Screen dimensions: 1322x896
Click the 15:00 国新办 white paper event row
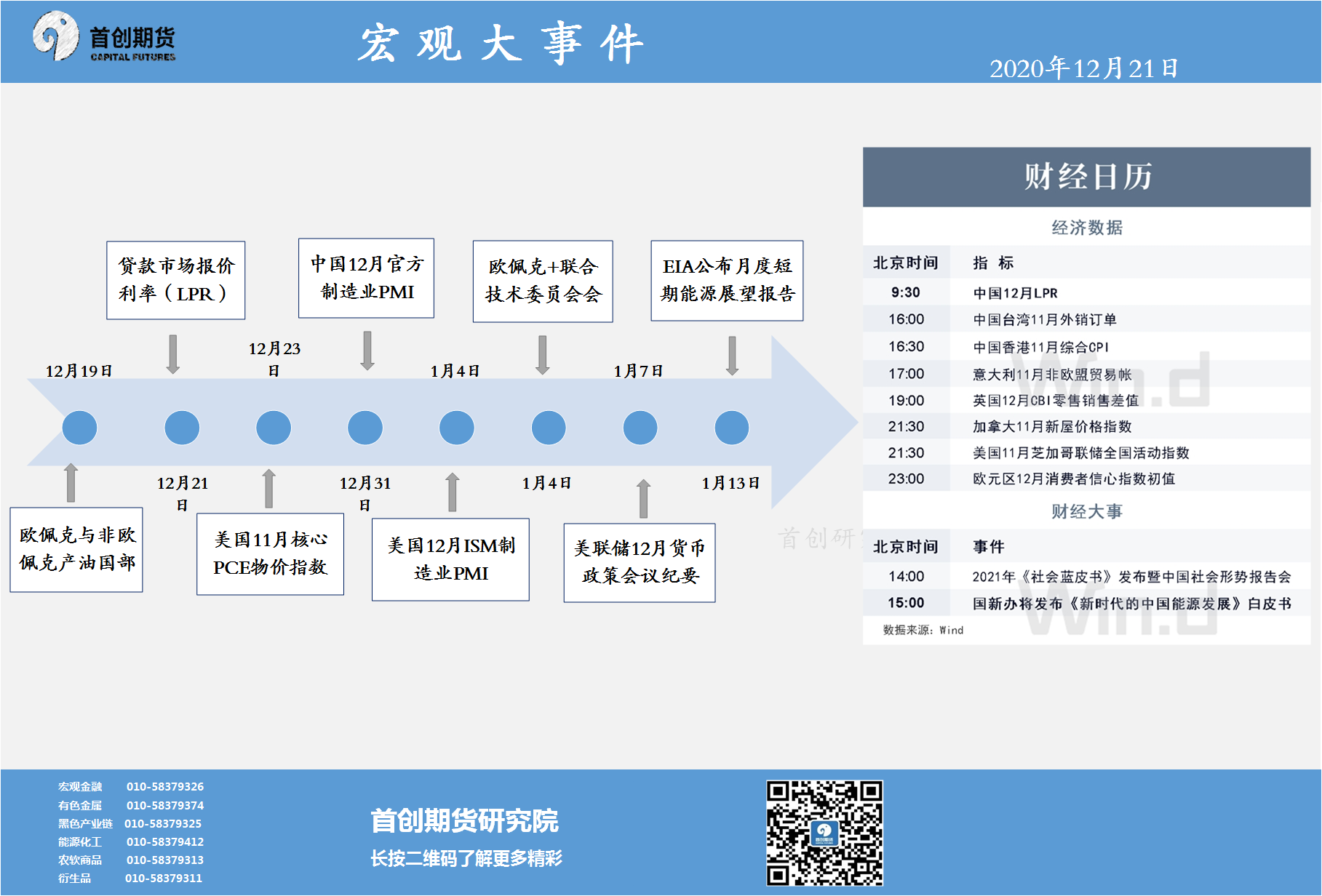pos(1086,603)
